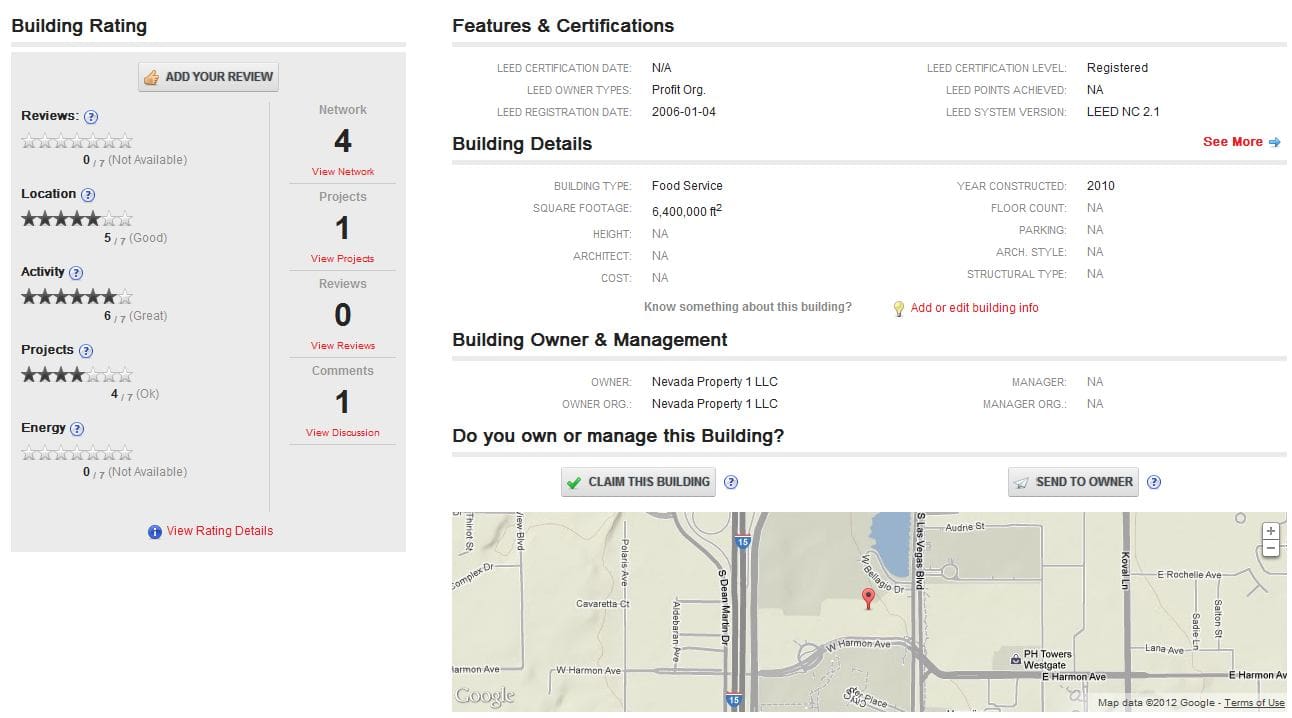Open the View Network link
Image resolution: width=1292 pixels, height=718 pixels.
[x=343, y=172]
